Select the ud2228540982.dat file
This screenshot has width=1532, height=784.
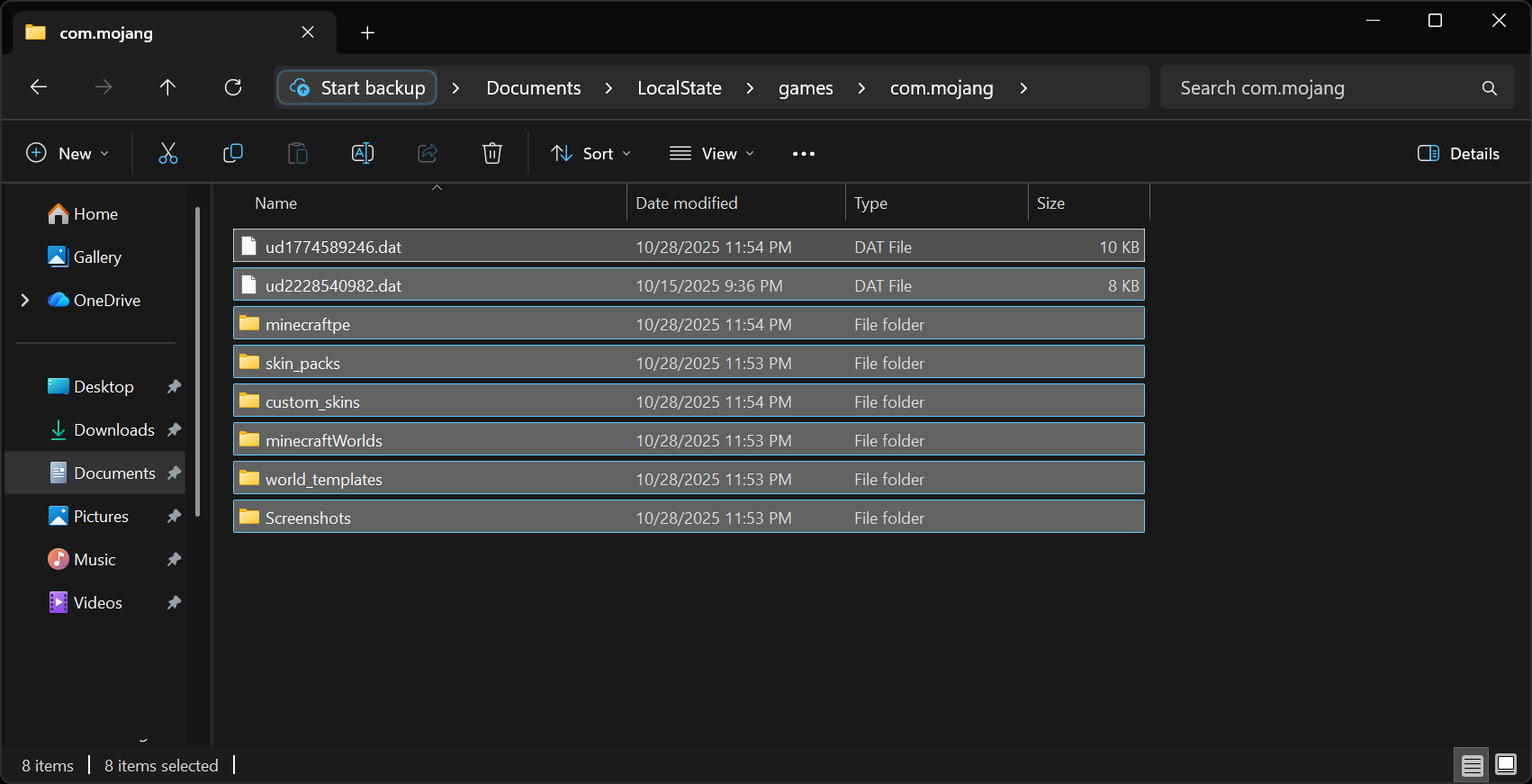coord(689,284)
